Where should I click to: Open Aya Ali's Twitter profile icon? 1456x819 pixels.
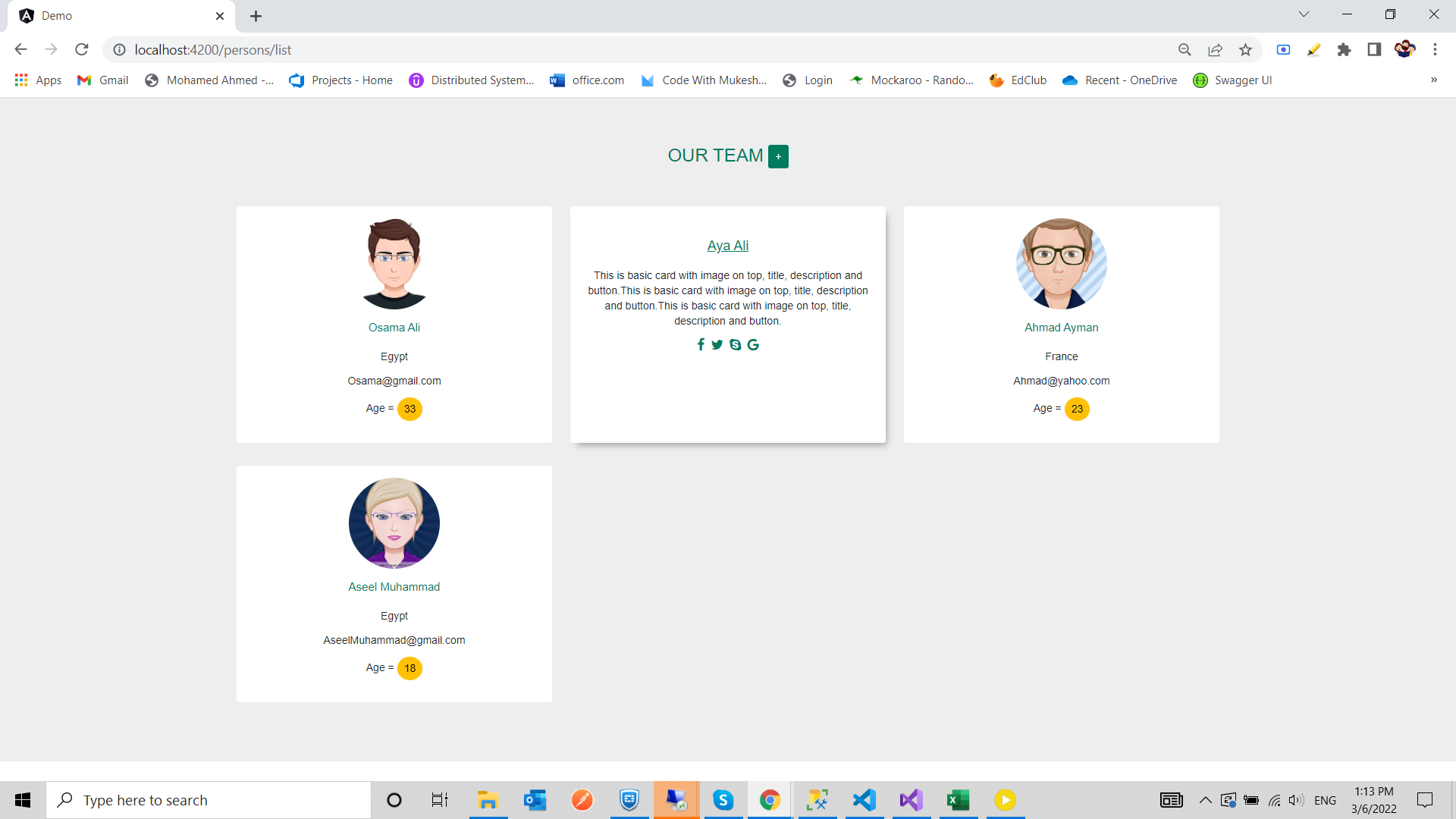coord(717,344)
